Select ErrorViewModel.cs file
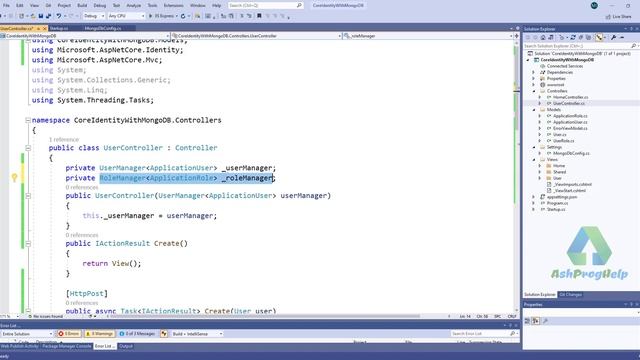Viewport: 640px width, 360px height. pos(570,128)
